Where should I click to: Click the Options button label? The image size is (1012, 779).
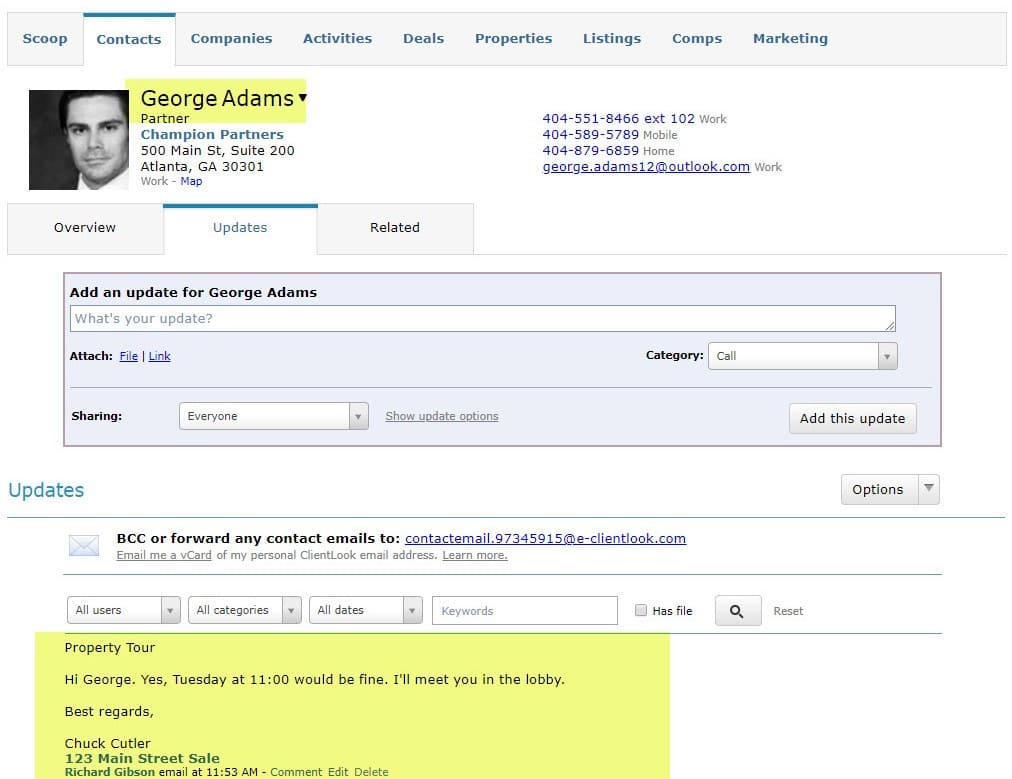click(878, 489)
